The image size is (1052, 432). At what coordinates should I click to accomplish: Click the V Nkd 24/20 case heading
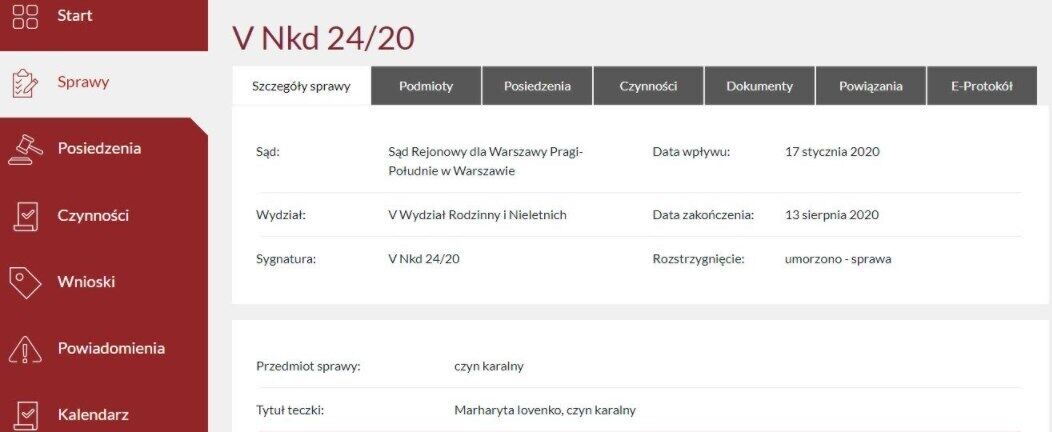tap(323, 38)
